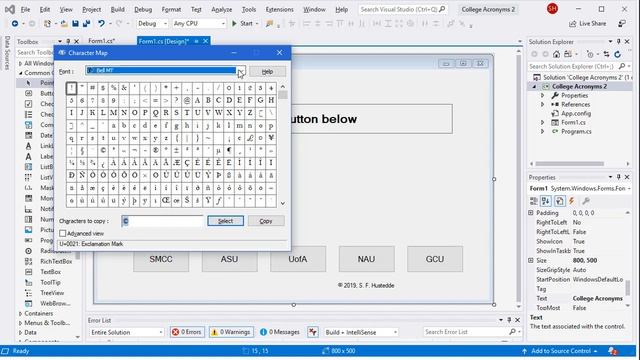Click the Save All toolbar icon
640x360 pixels.
click(86, 24)
